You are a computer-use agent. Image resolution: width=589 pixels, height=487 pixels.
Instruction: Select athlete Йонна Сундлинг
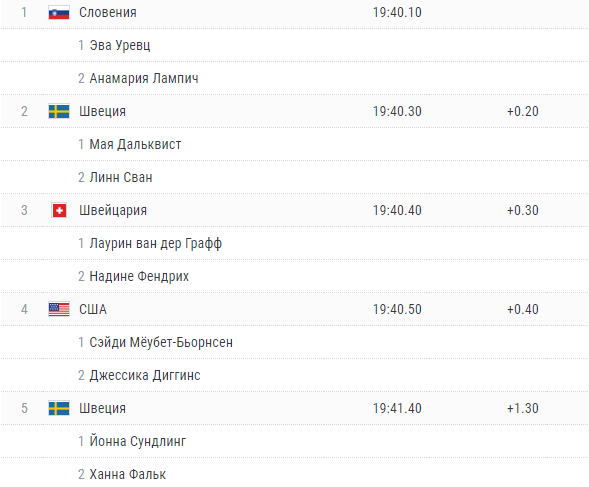138,441
